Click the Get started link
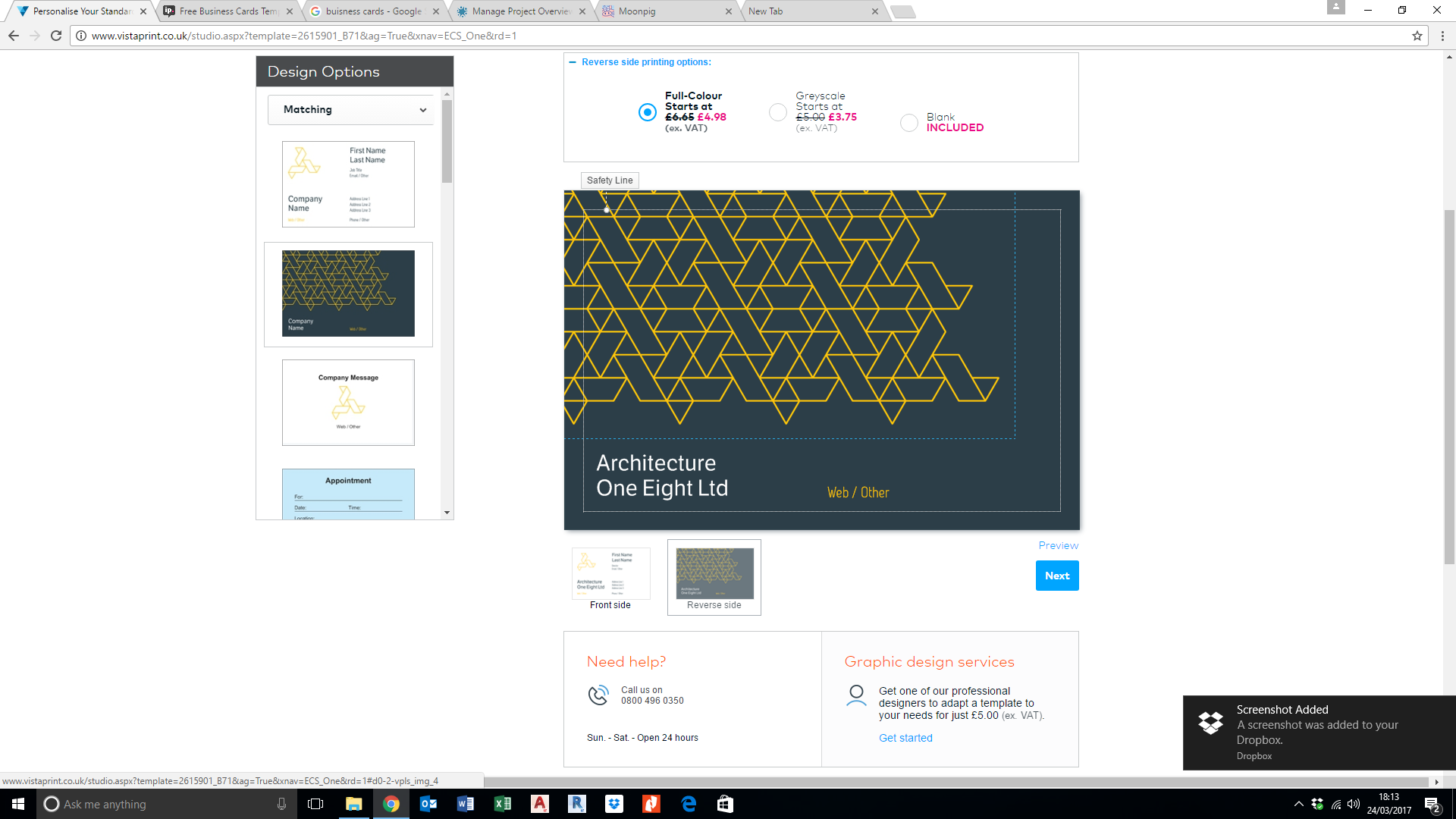 [x=905, y=738]
